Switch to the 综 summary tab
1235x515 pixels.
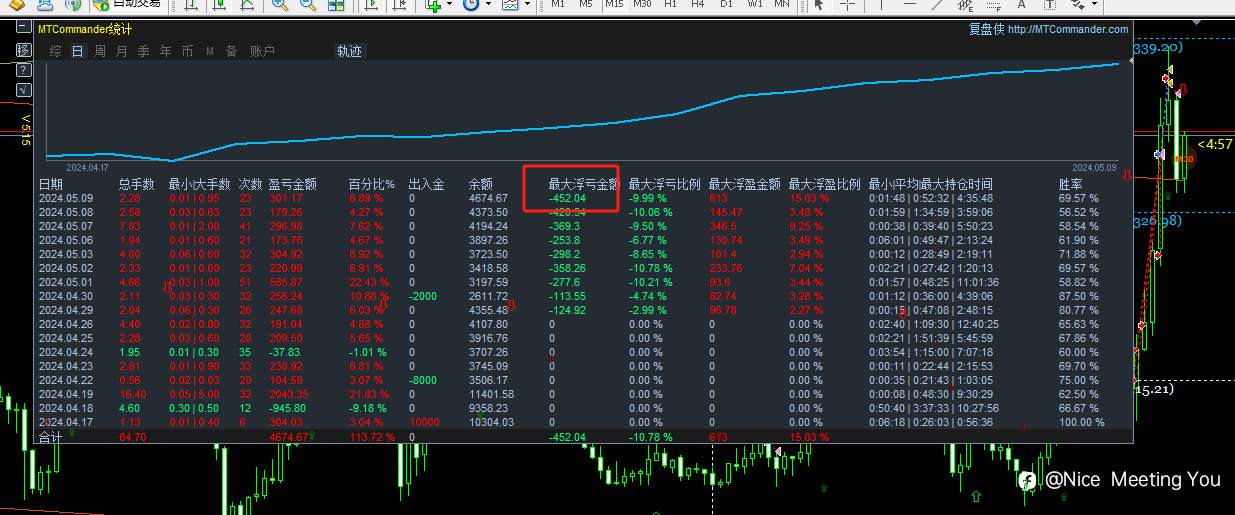pyautogui.click(x=56, y=51)
